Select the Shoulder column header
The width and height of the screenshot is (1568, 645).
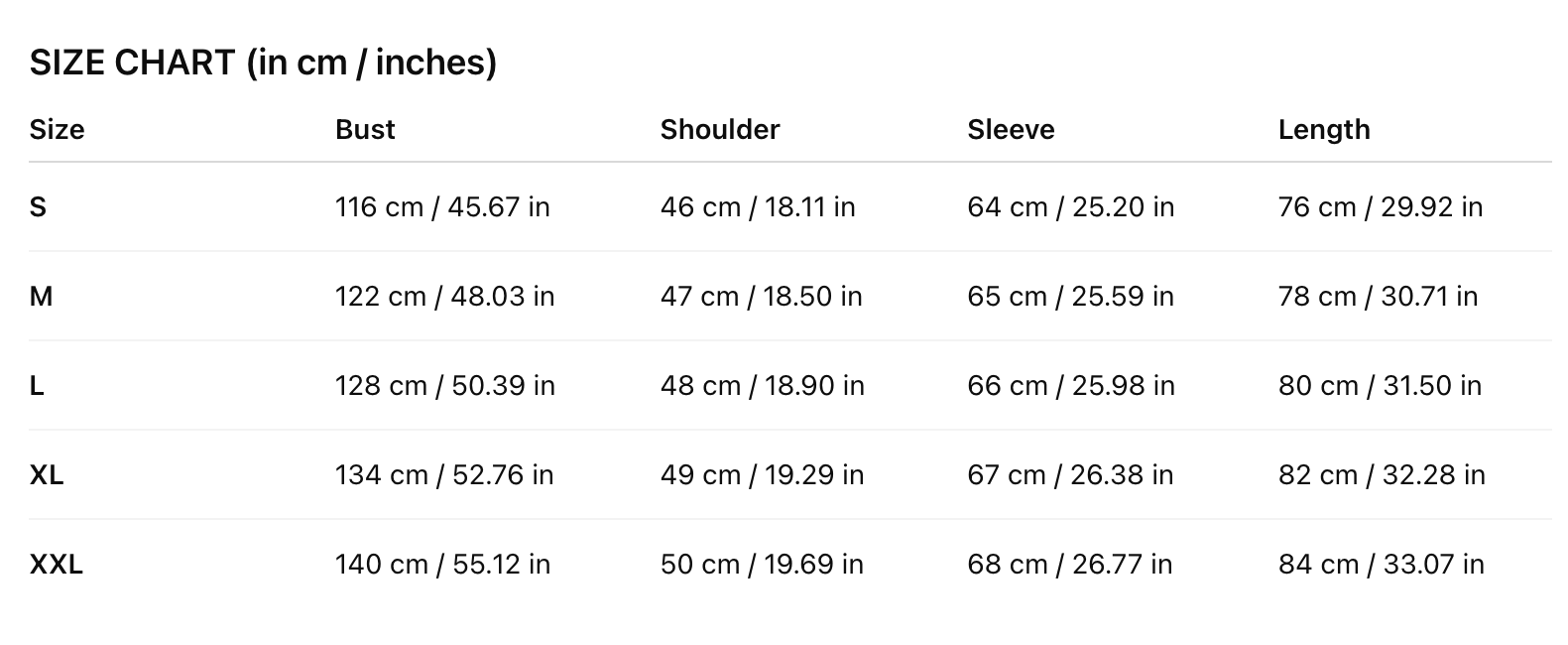(720, 130)
